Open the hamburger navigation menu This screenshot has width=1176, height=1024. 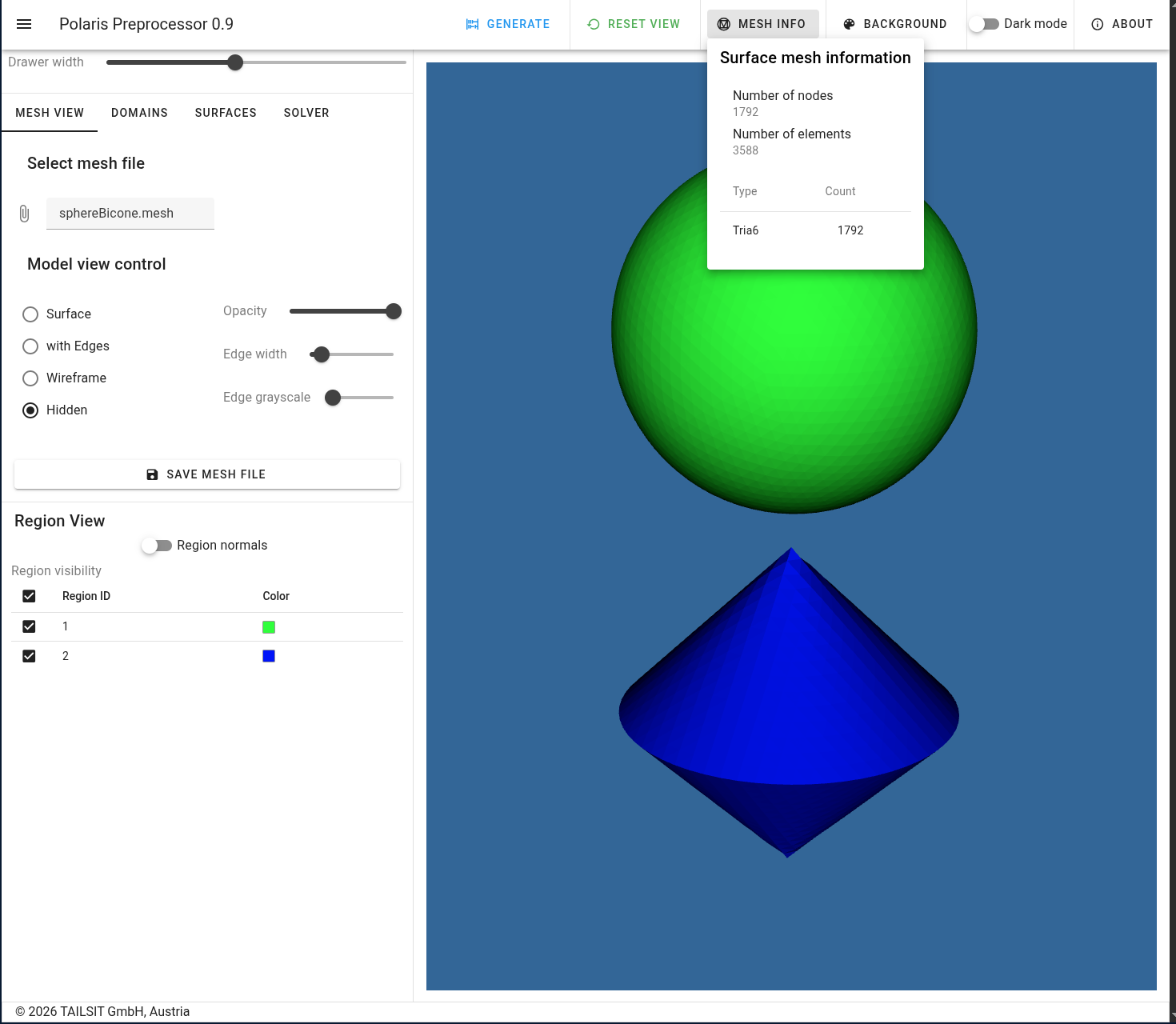pos(24,24)
